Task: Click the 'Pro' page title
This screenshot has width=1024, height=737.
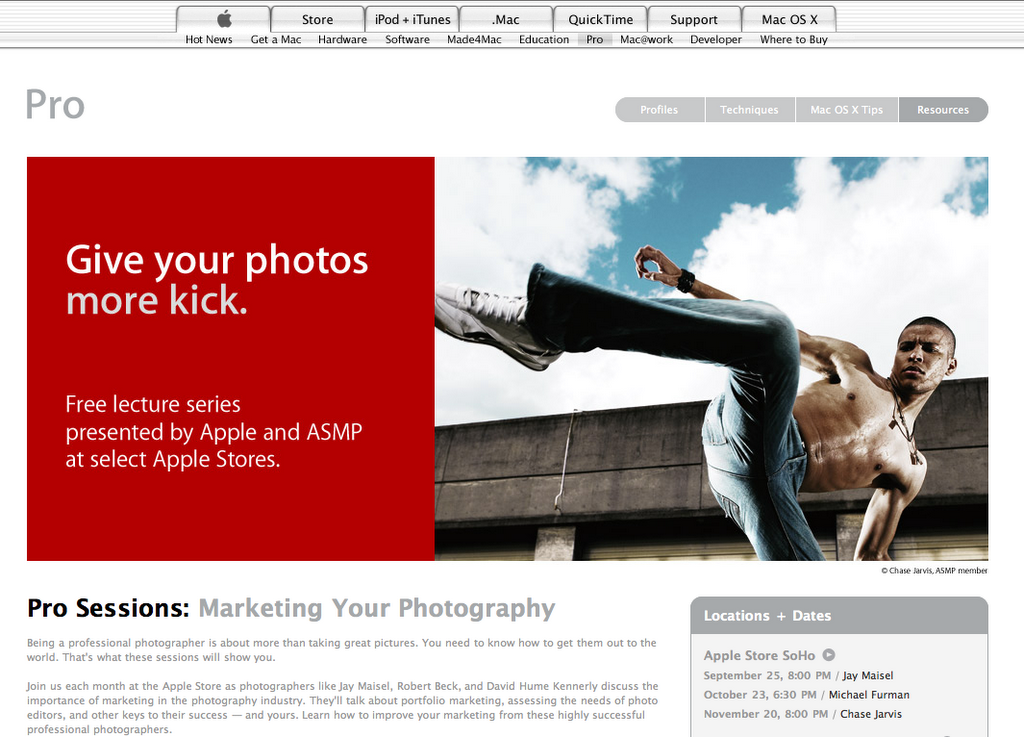Action: (56, 104)
